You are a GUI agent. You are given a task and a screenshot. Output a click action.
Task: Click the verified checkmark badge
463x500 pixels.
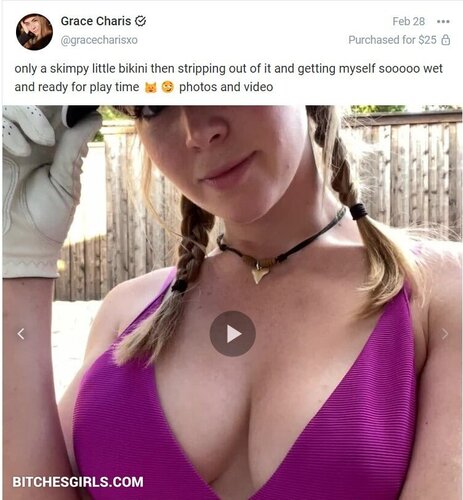(x=140, y=21)
